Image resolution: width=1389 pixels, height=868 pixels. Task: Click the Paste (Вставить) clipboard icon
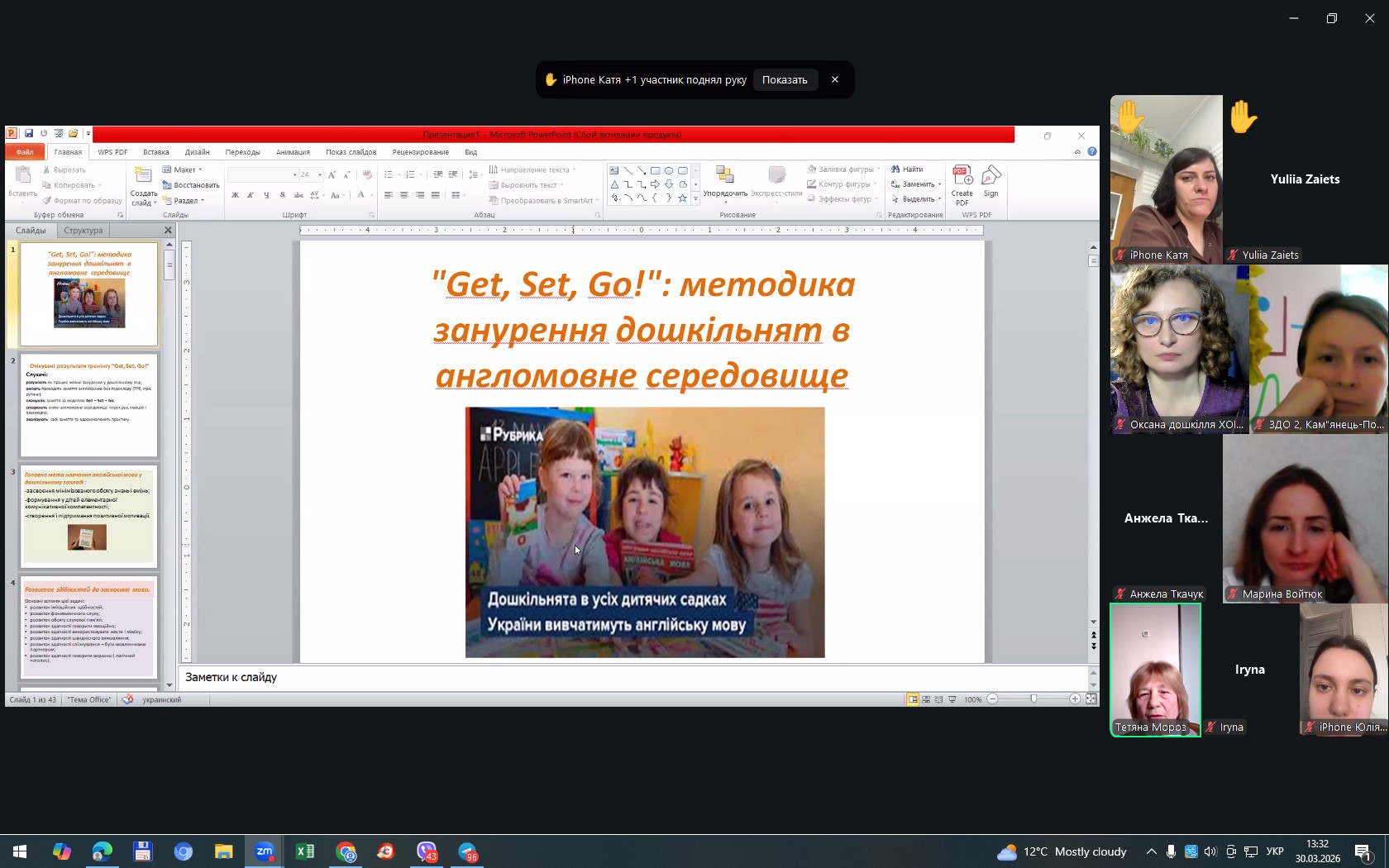23,175
